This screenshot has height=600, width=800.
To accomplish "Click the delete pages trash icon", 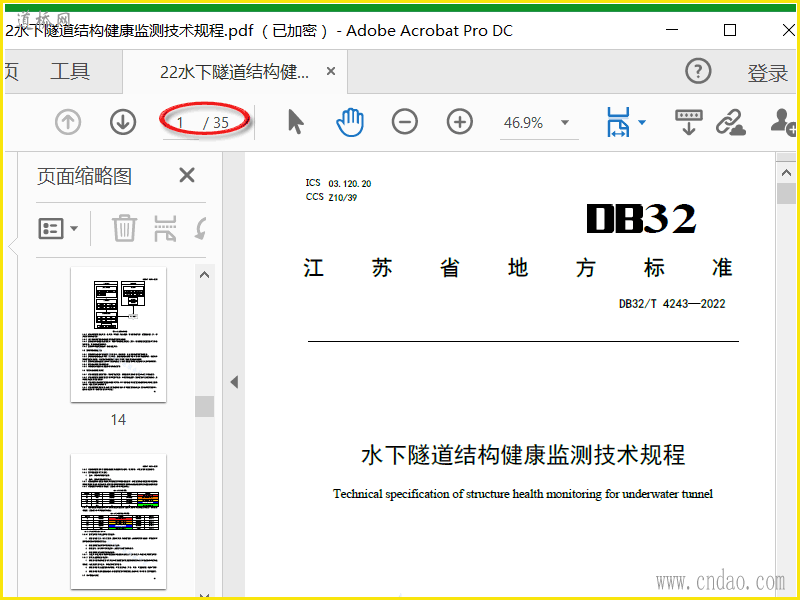I will [124, 228].
